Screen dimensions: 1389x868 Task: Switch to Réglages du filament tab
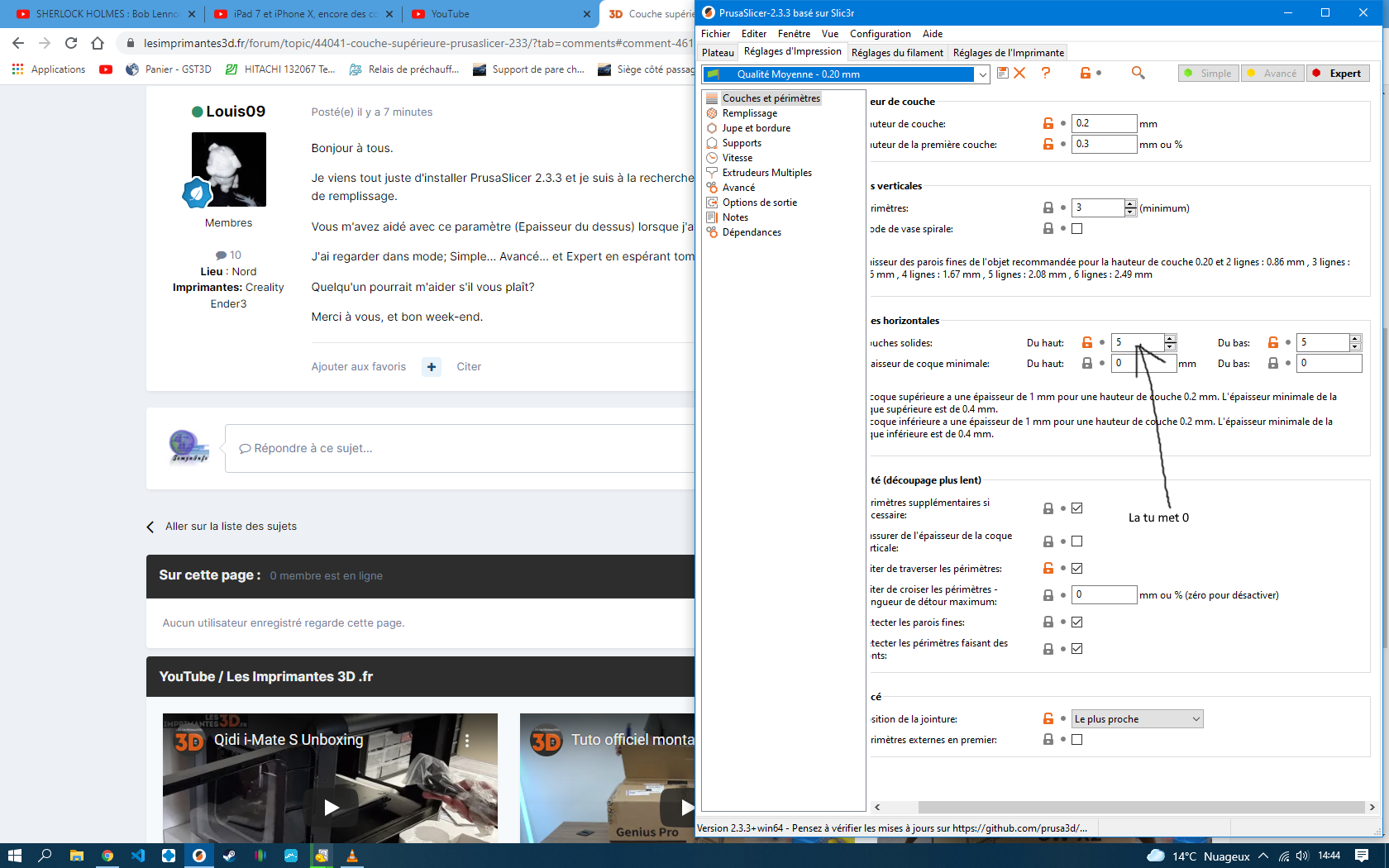pos(897,53)
